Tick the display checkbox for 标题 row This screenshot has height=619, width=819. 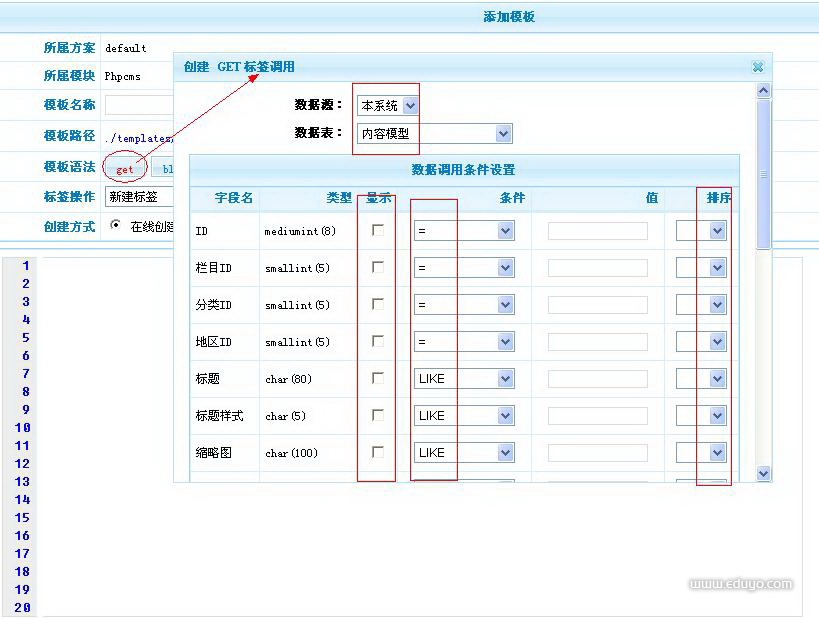378,378
